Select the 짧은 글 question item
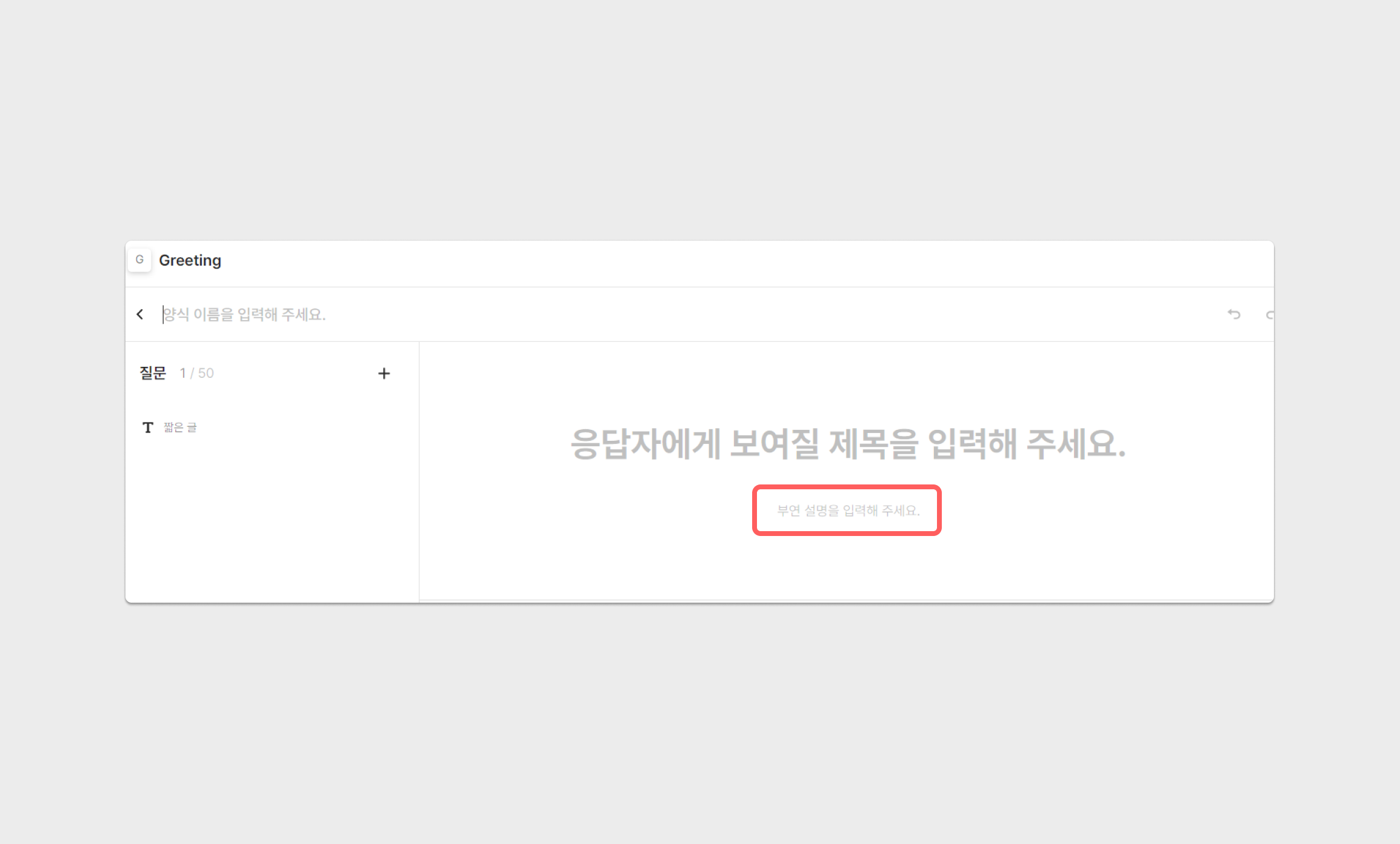This screenshot has width=1400, height=844. click(180, 427)
